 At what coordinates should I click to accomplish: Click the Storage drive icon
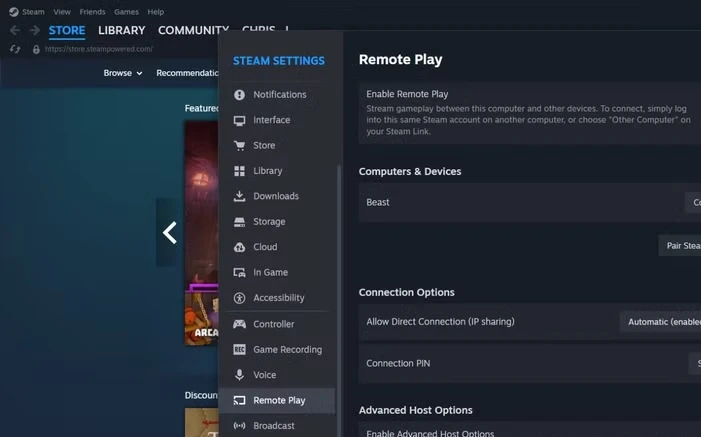click(239, 222)
